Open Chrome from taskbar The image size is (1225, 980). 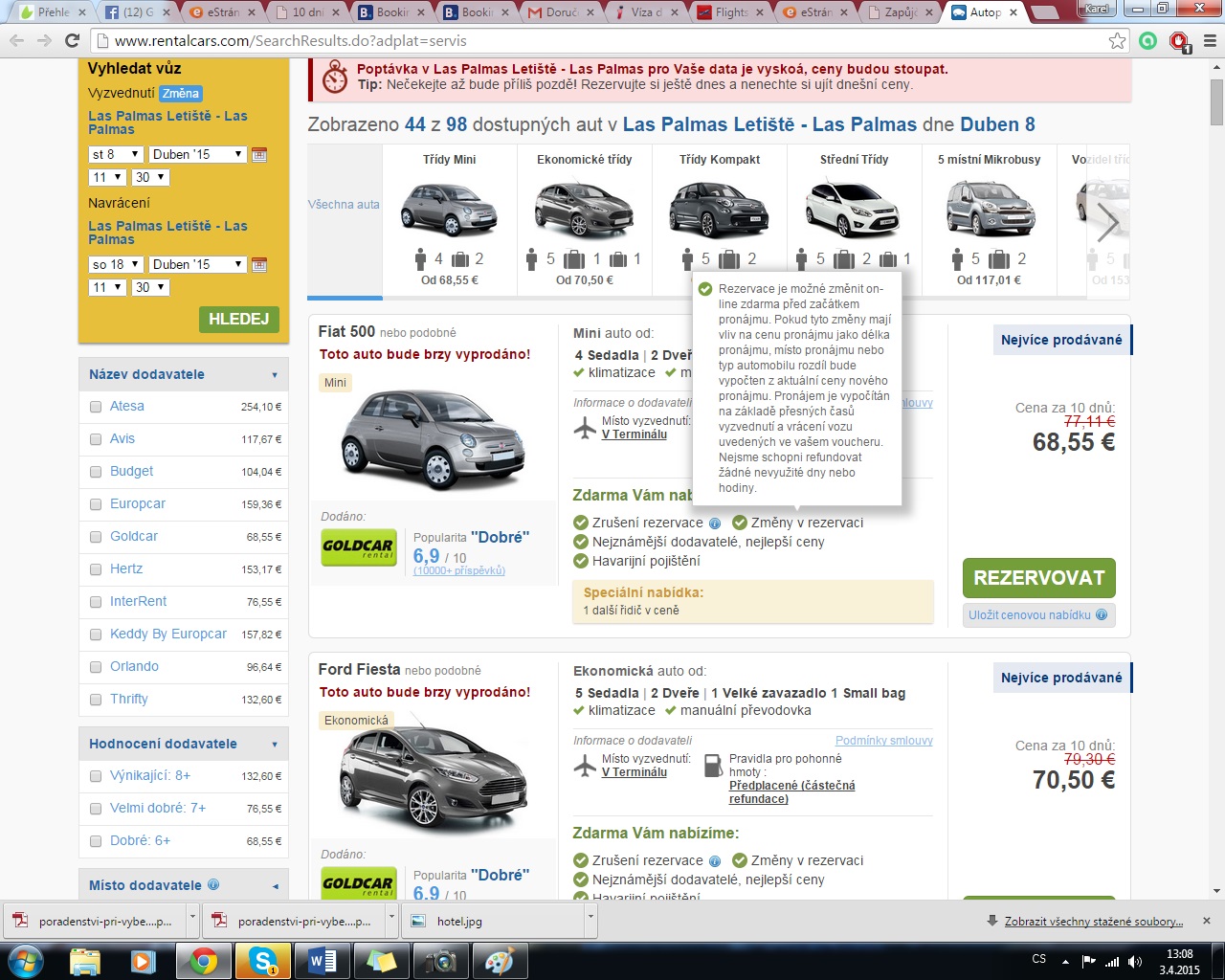(203, 961)
